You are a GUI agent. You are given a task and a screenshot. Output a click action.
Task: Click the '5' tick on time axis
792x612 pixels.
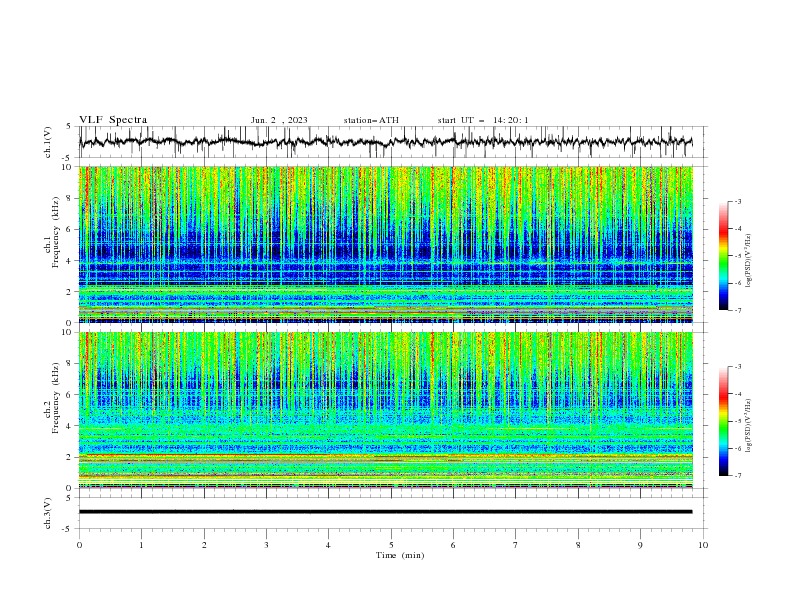(391, 545)
